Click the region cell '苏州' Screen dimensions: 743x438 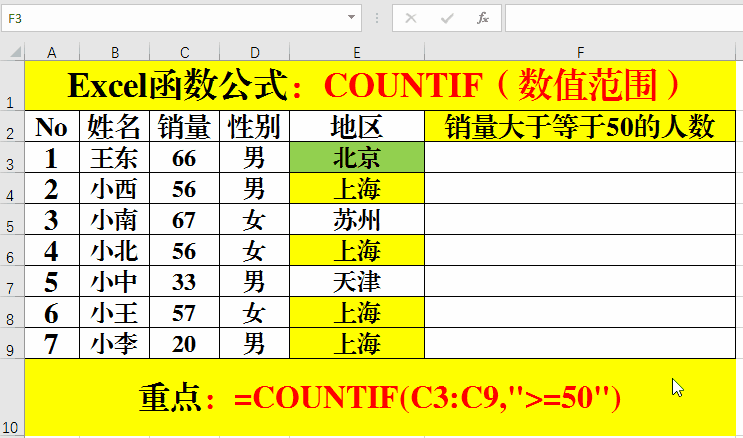pyautogui.click(x=357, y=219)
